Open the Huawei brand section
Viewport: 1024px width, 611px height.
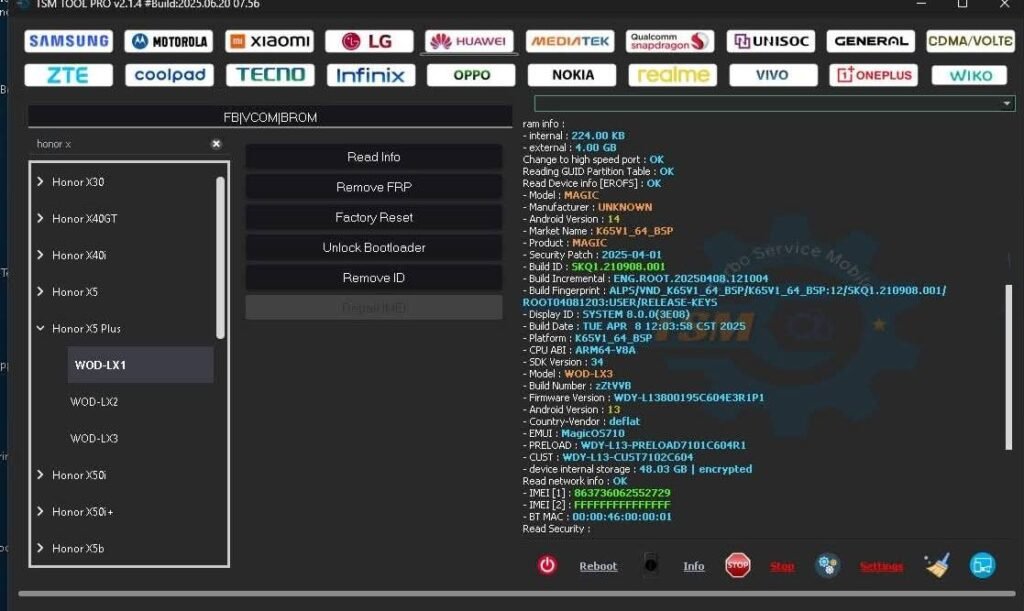point(469,41)
